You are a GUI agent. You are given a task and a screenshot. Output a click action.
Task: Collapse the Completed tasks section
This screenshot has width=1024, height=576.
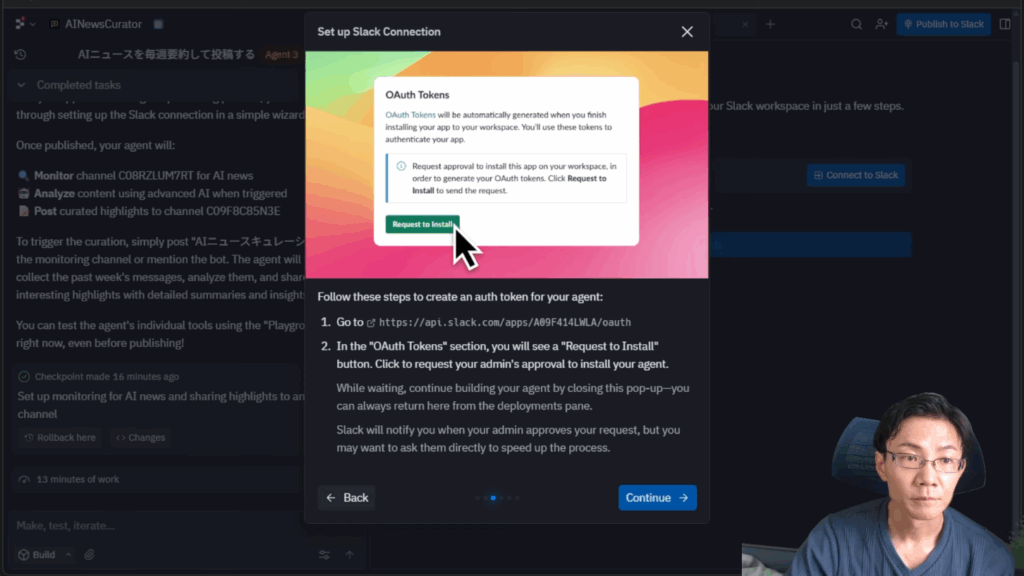[21, 85]
